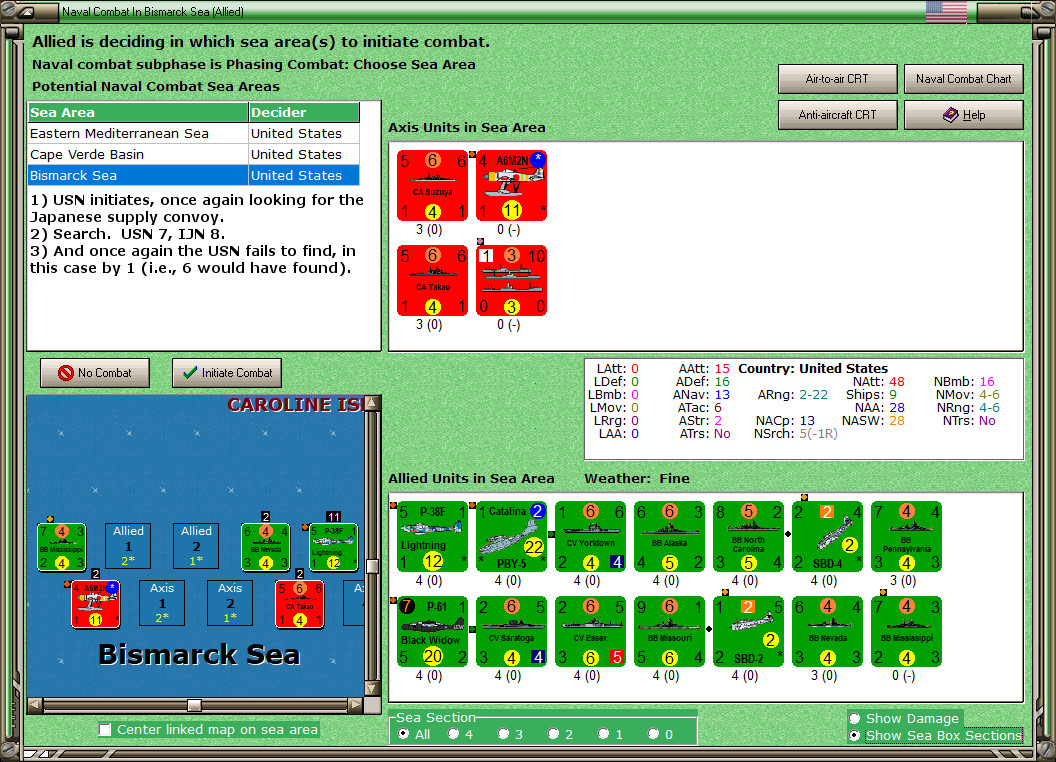Click map horizontal scrollbar right arrow

(356, 705)
